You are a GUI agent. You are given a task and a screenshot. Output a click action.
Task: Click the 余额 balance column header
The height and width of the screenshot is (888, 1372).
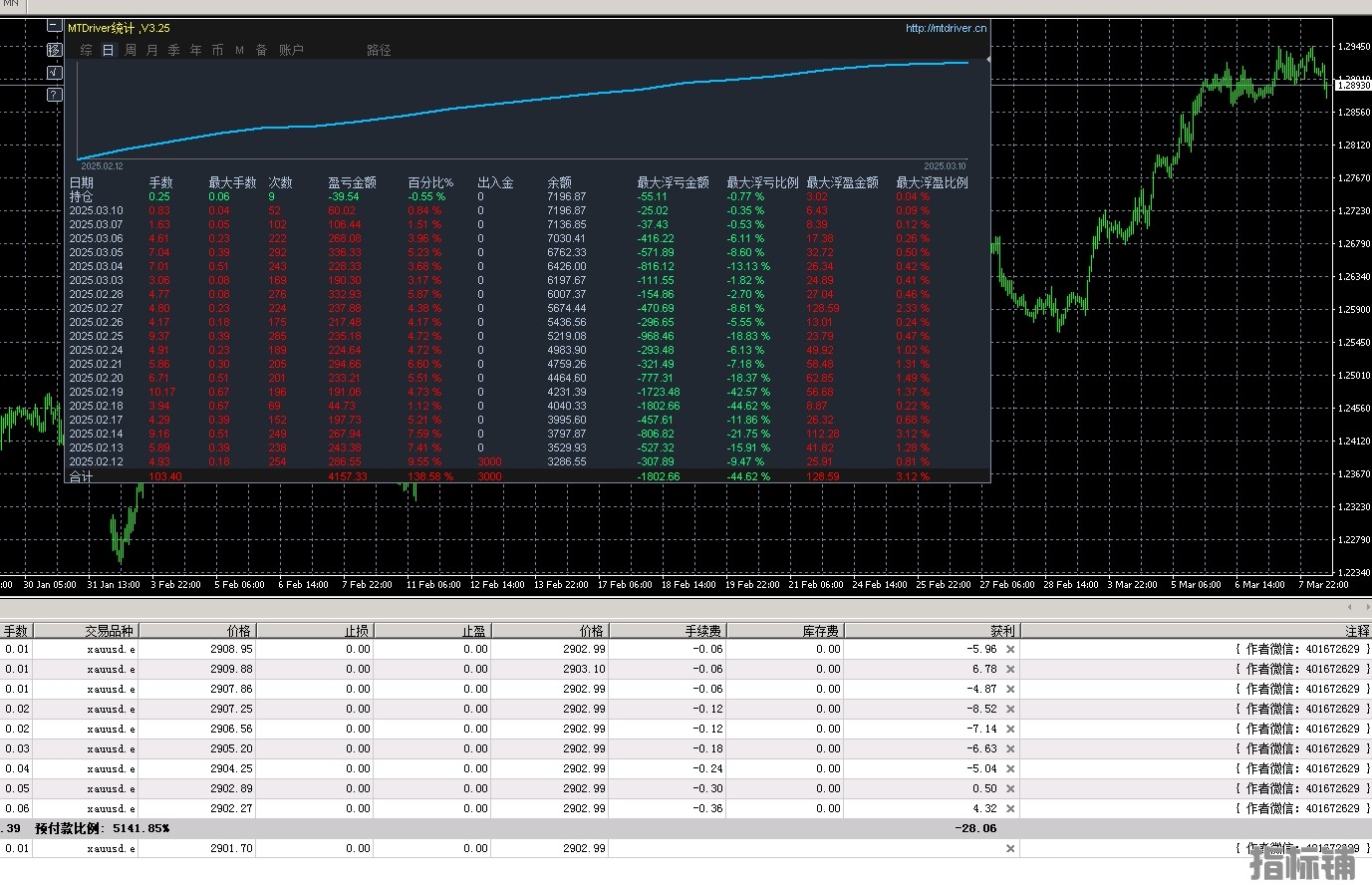tap(560, 182)
